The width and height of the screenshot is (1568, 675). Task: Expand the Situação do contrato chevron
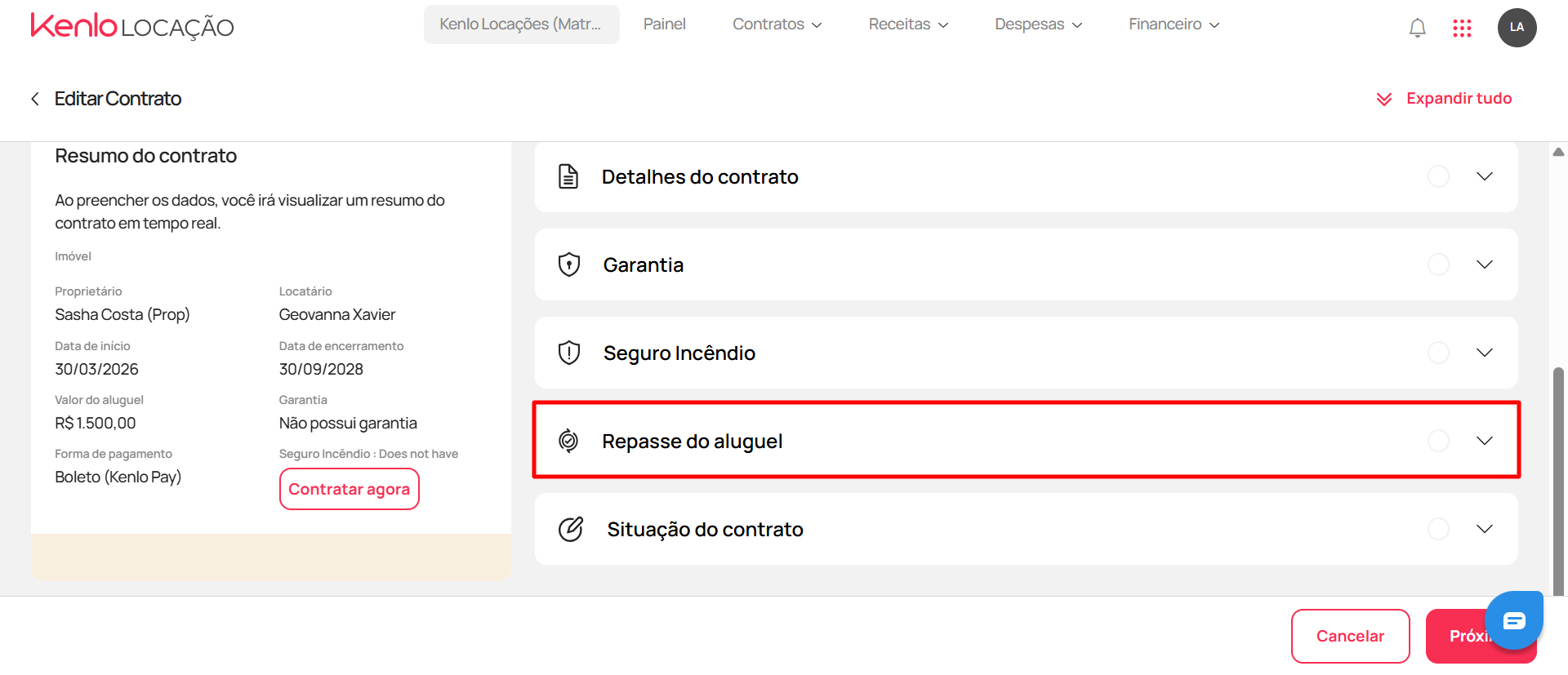(1485, 529)
